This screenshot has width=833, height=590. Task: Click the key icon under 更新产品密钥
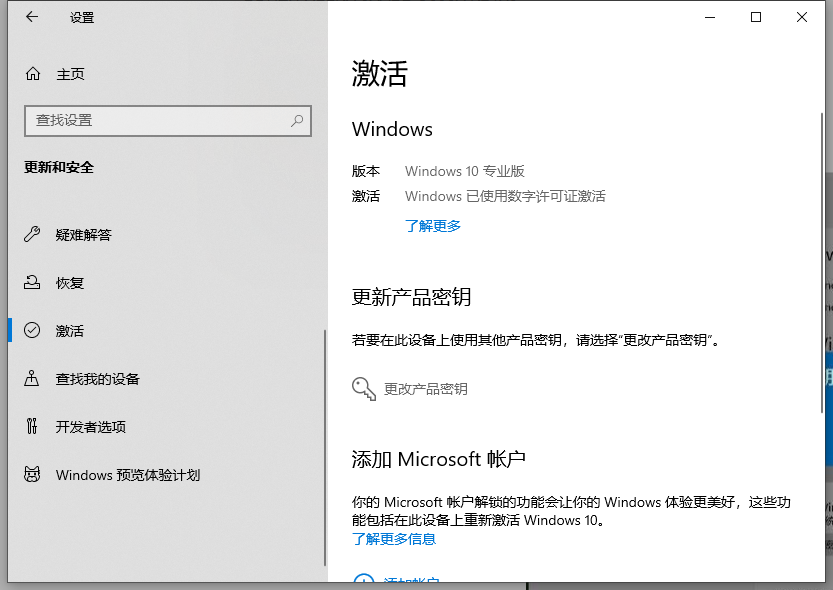[364, 388]
